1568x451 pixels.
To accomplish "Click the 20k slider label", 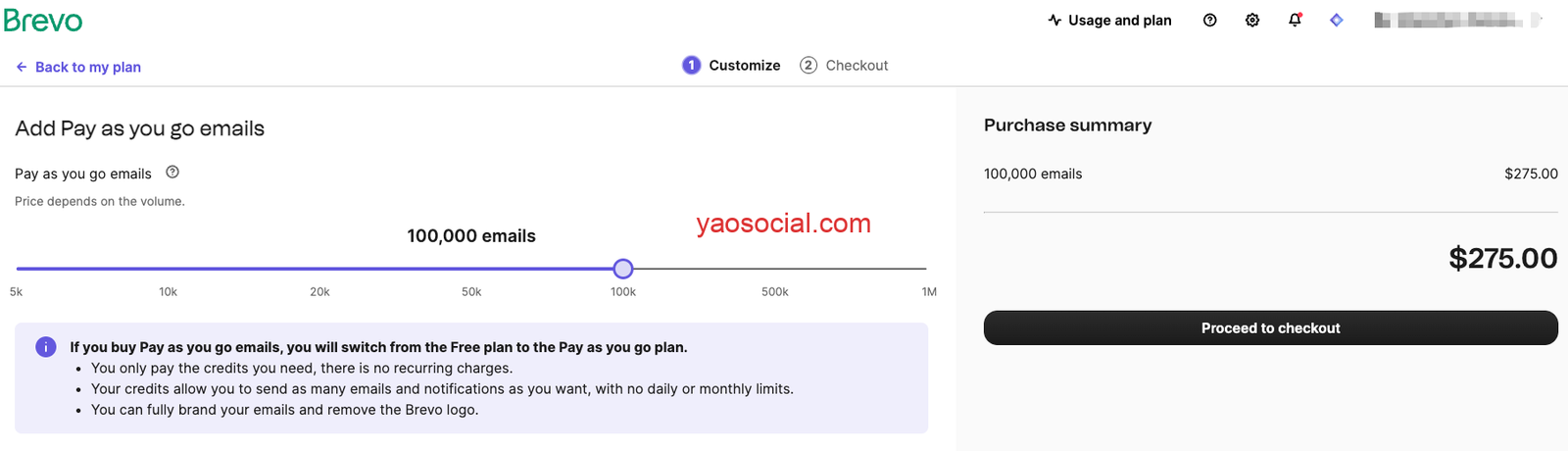I will [319, 292].
